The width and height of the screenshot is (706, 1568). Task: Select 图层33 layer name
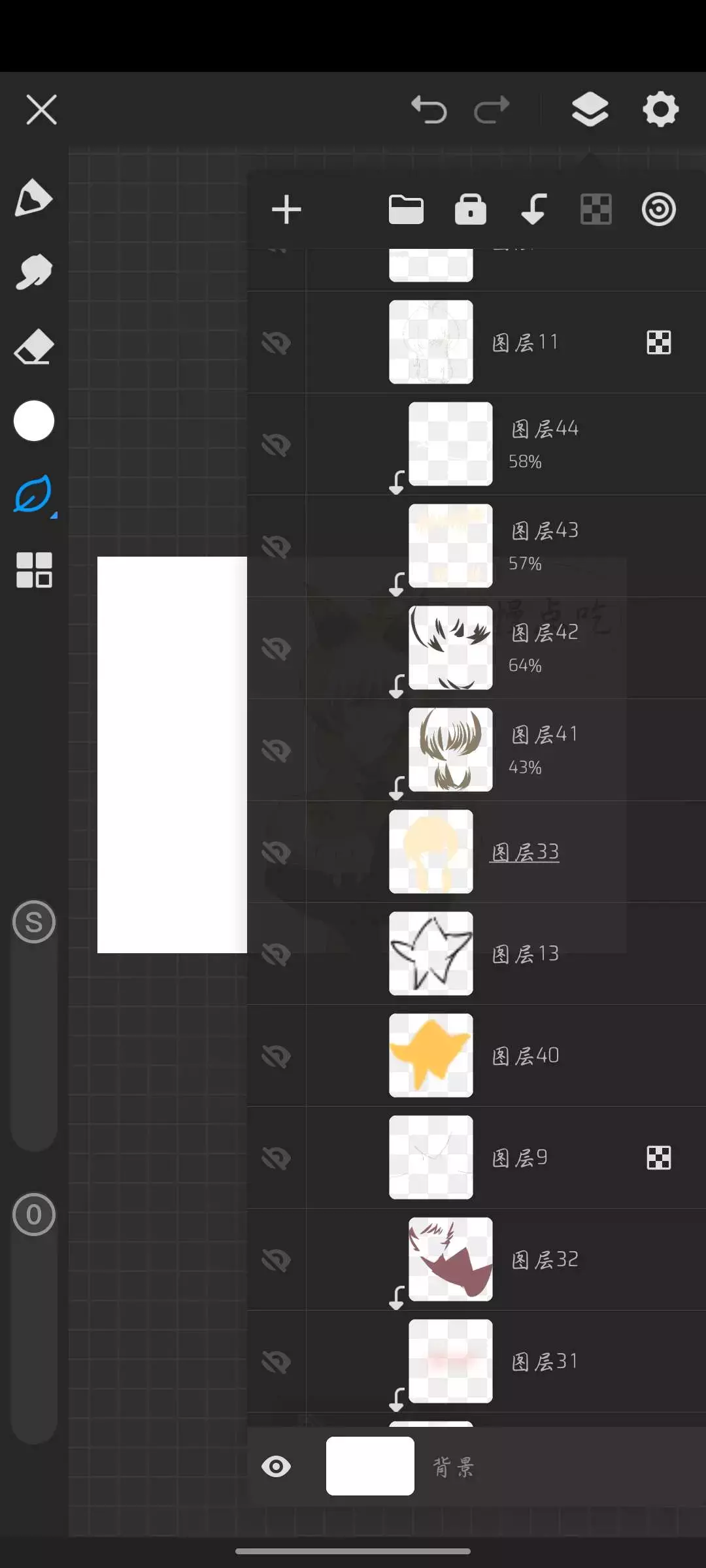click(525, 852)
